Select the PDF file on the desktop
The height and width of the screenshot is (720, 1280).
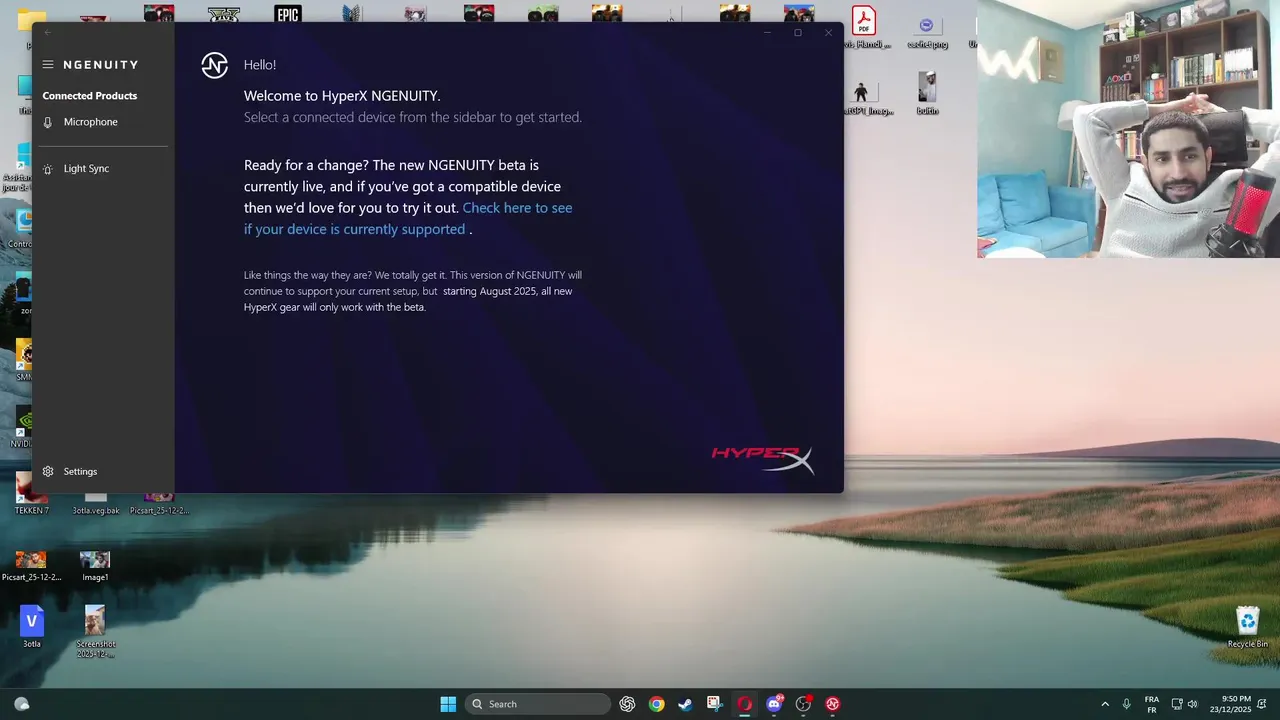coord(863,27)
